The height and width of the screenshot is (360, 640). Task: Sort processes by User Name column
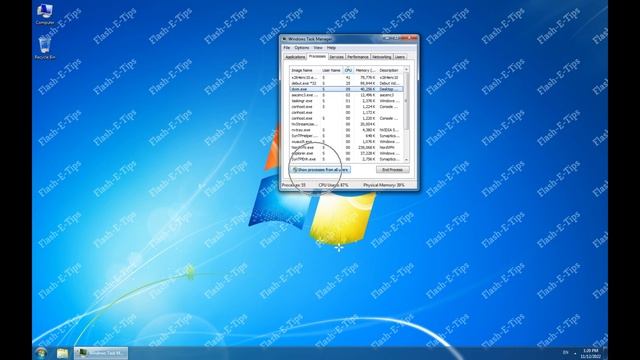(331, 71)
